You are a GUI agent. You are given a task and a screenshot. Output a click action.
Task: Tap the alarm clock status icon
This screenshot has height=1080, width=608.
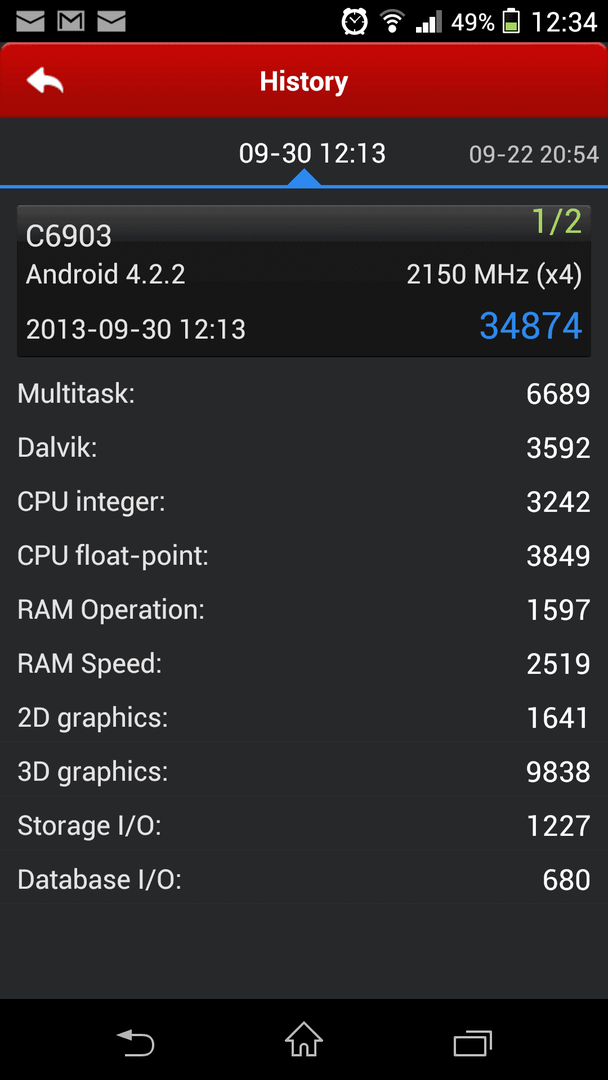coord(355,21)
